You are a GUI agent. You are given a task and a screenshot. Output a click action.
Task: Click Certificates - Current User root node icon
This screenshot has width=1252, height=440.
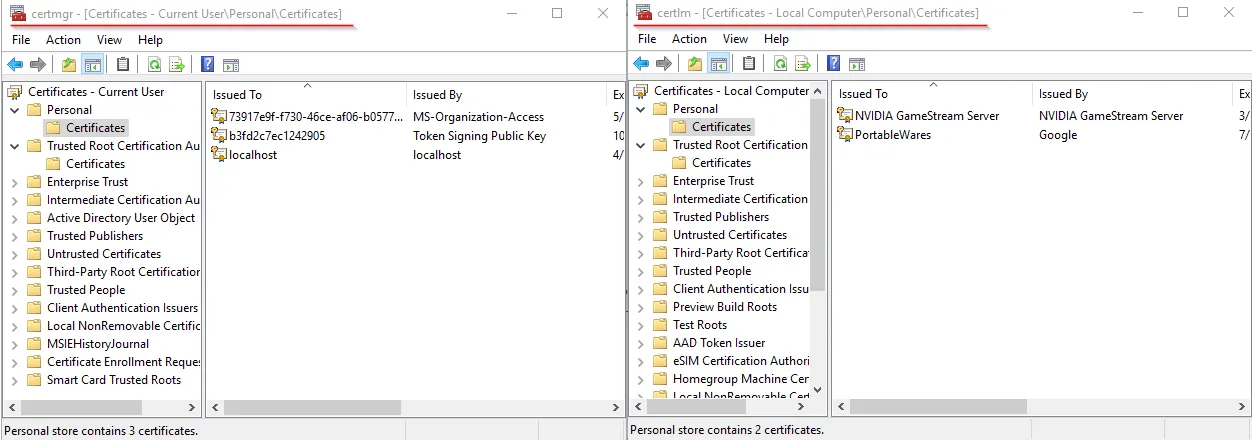point(17,92)
